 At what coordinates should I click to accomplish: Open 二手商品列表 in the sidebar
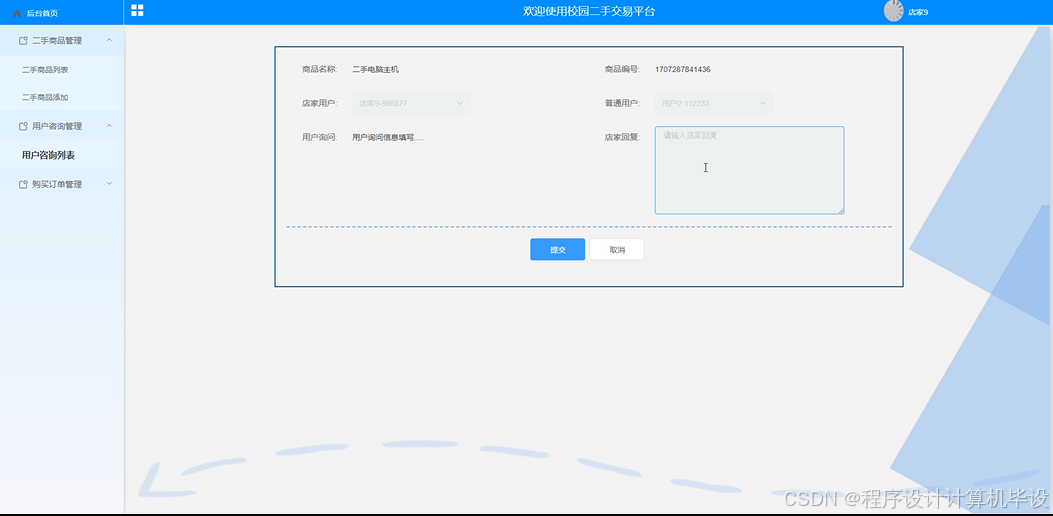[45, 69]
